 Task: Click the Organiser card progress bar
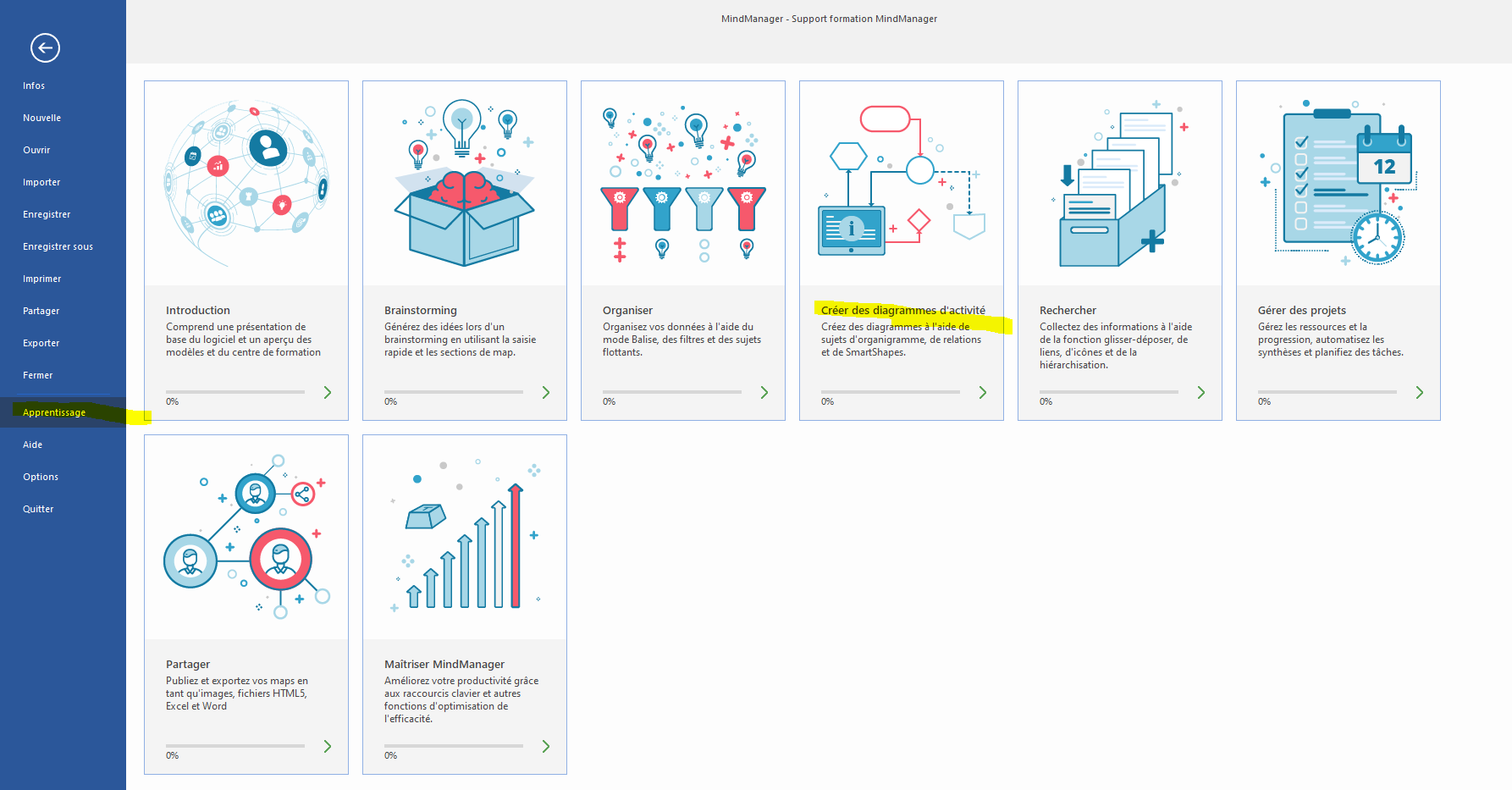click(x=671, y=392)
